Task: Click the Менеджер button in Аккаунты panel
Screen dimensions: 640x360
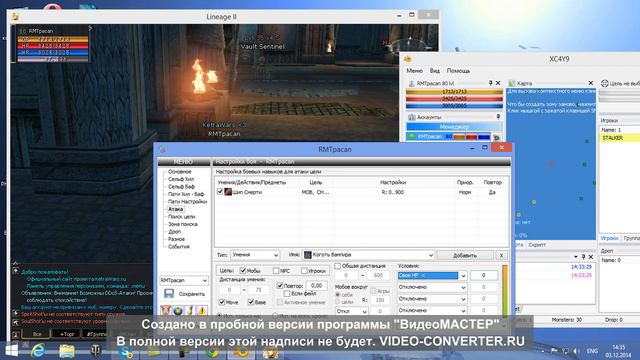Action: point(453,127)
